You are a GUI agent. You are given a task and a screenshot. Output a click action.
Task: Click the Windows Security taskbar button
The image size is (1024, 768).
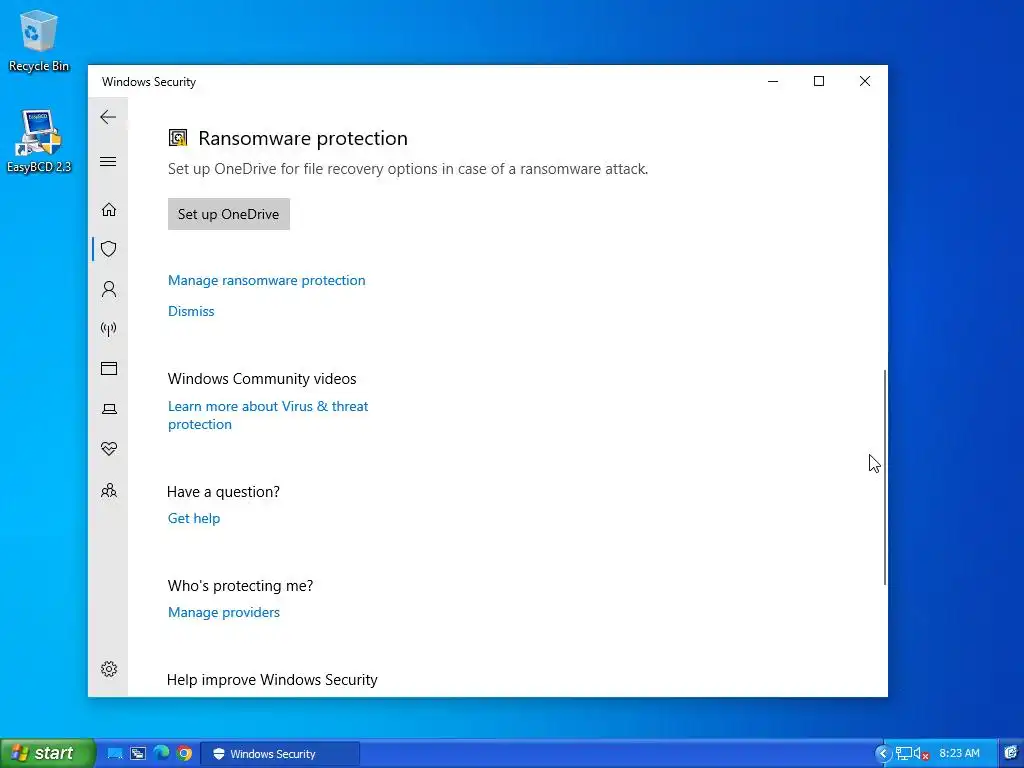click(280, 754)
